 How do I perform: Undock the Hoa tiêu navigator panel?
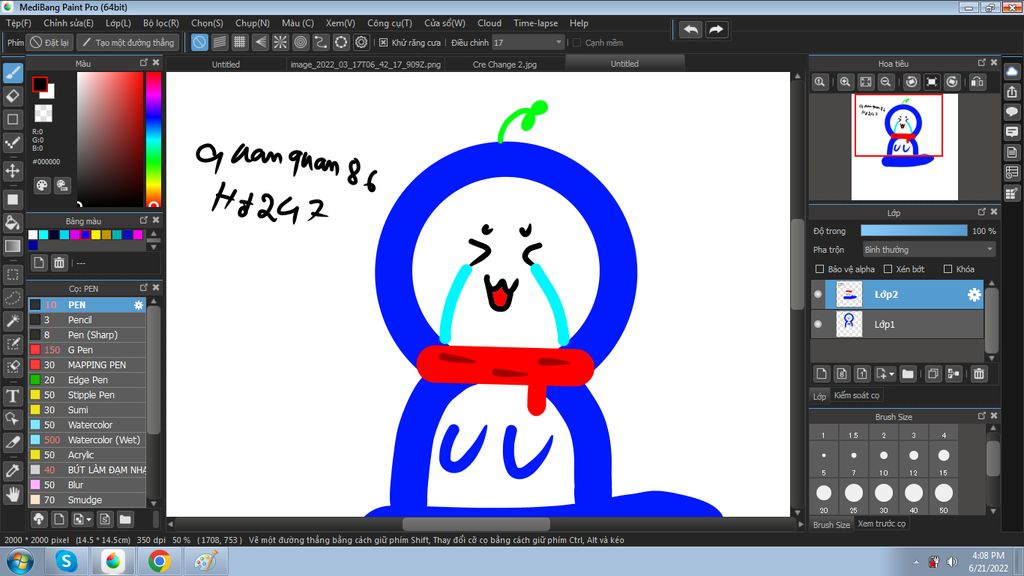click(982, 63)
